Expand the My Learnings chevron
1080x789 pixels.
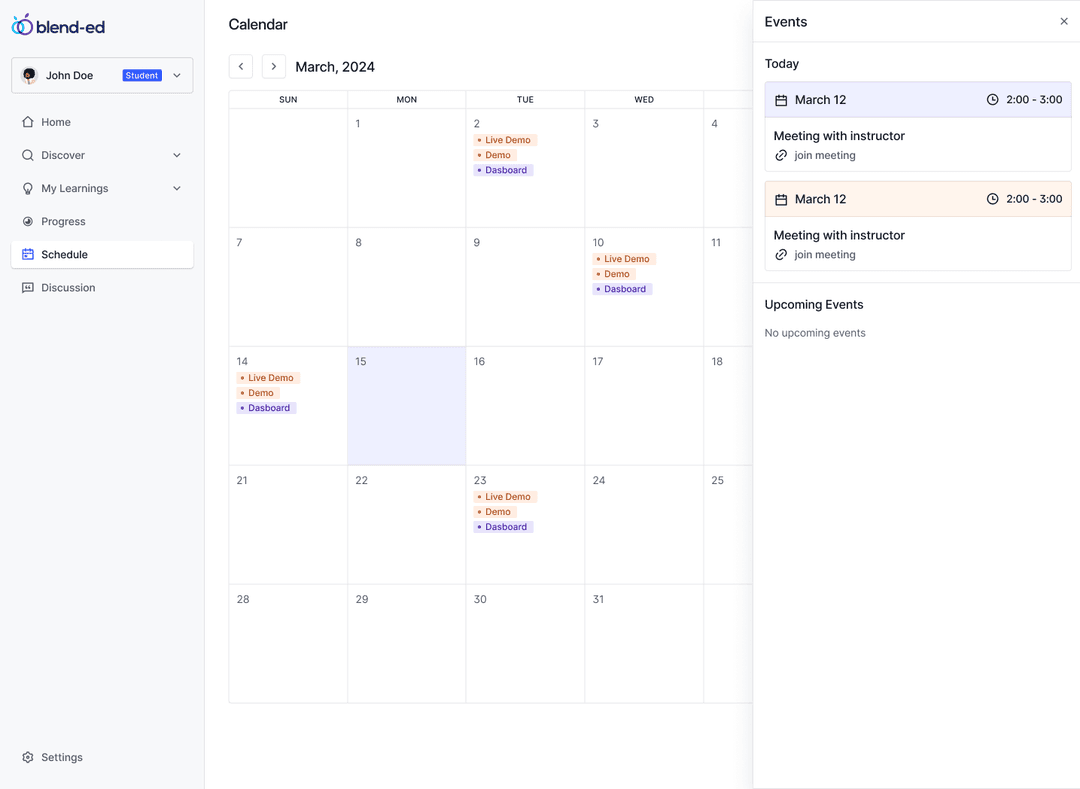[x=177, y=188]
